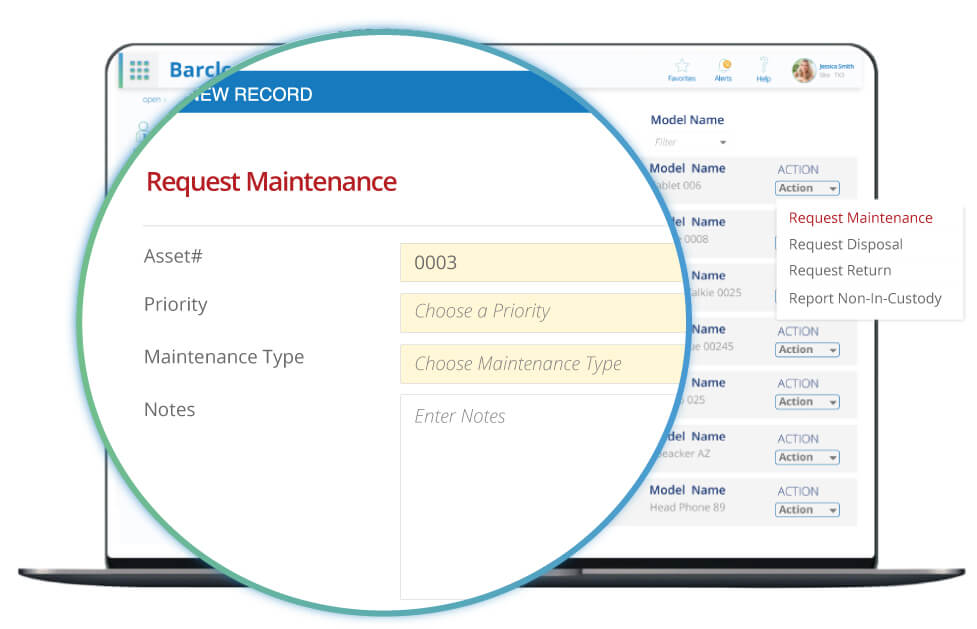Viewport: 977px width, 629px height.
Task: Open the Action dropdown in the AZ row
Action: (x=807, y=458)
